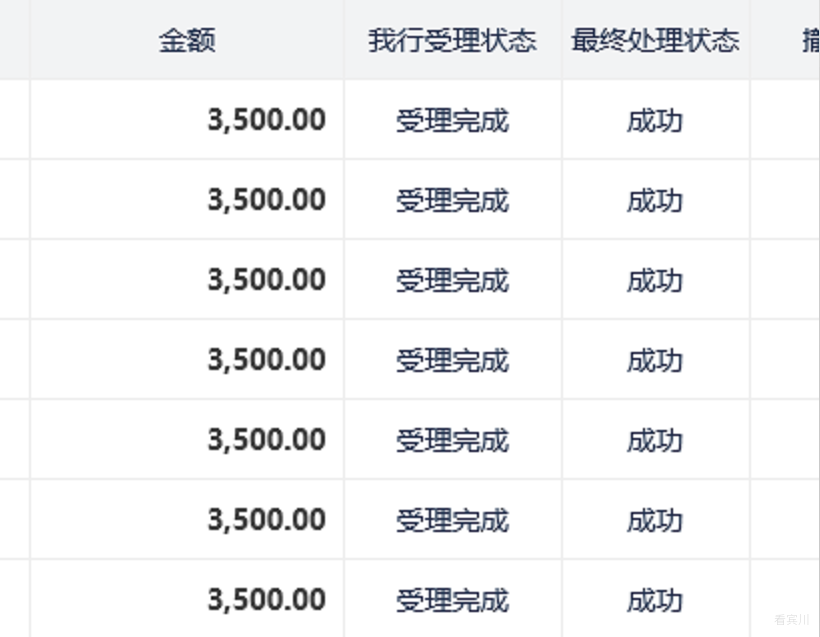The width and height of the screenshot is (820, 637).
Task: Click the 金额 column header
Action: coord(187,40)
